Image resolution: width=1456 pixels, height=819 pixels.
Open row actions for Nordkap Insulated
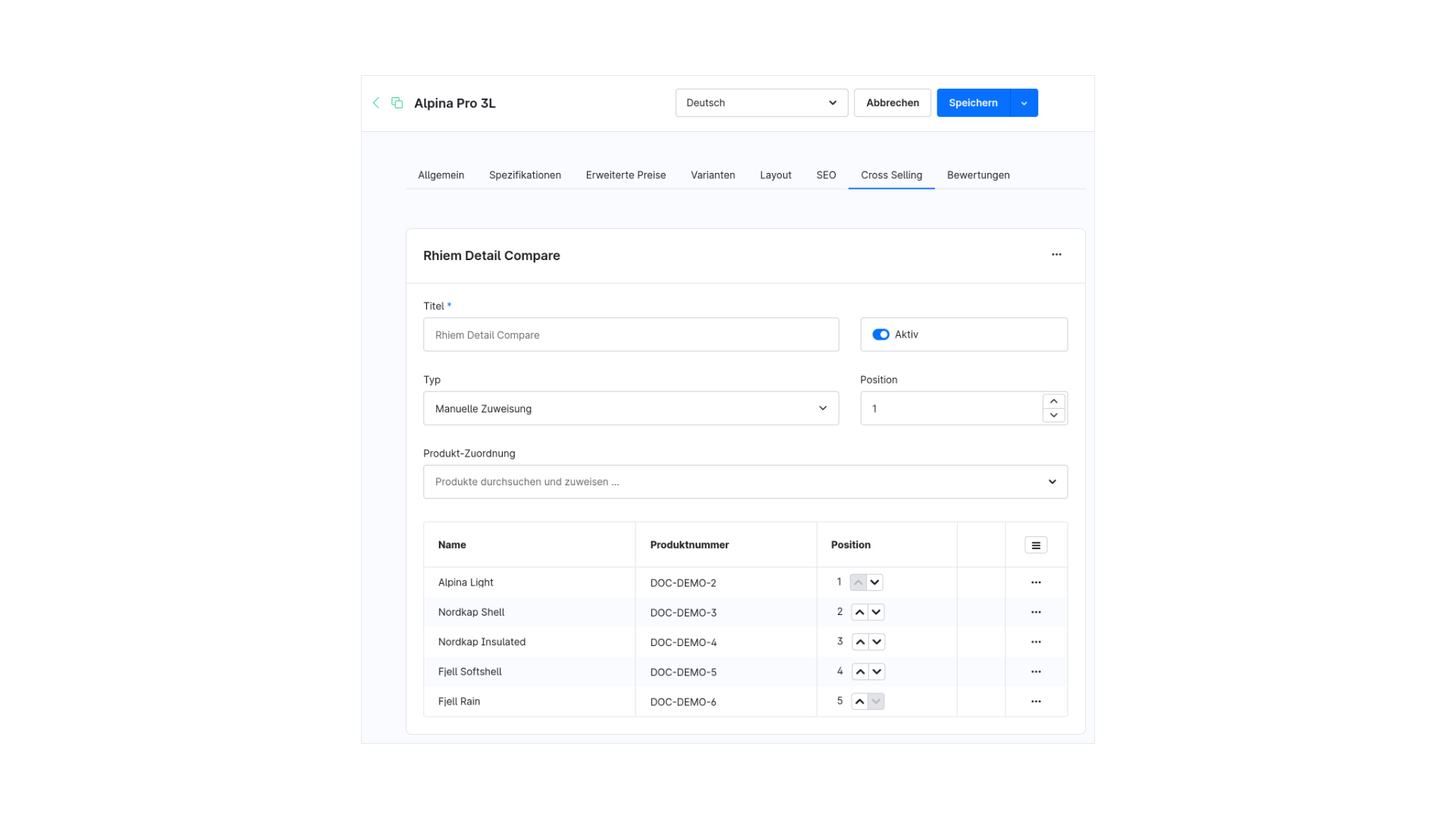(1036, 642)
